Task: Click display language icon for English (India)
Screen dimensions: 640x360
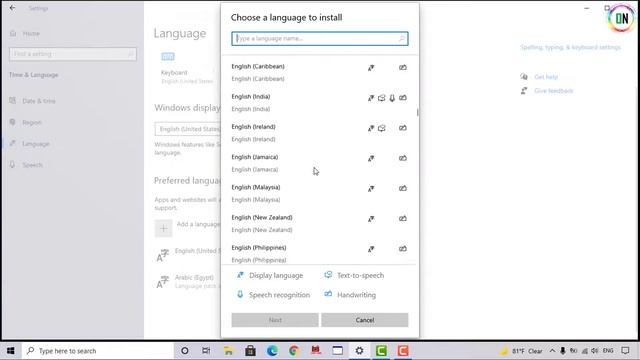Action: tap(371, 98)
